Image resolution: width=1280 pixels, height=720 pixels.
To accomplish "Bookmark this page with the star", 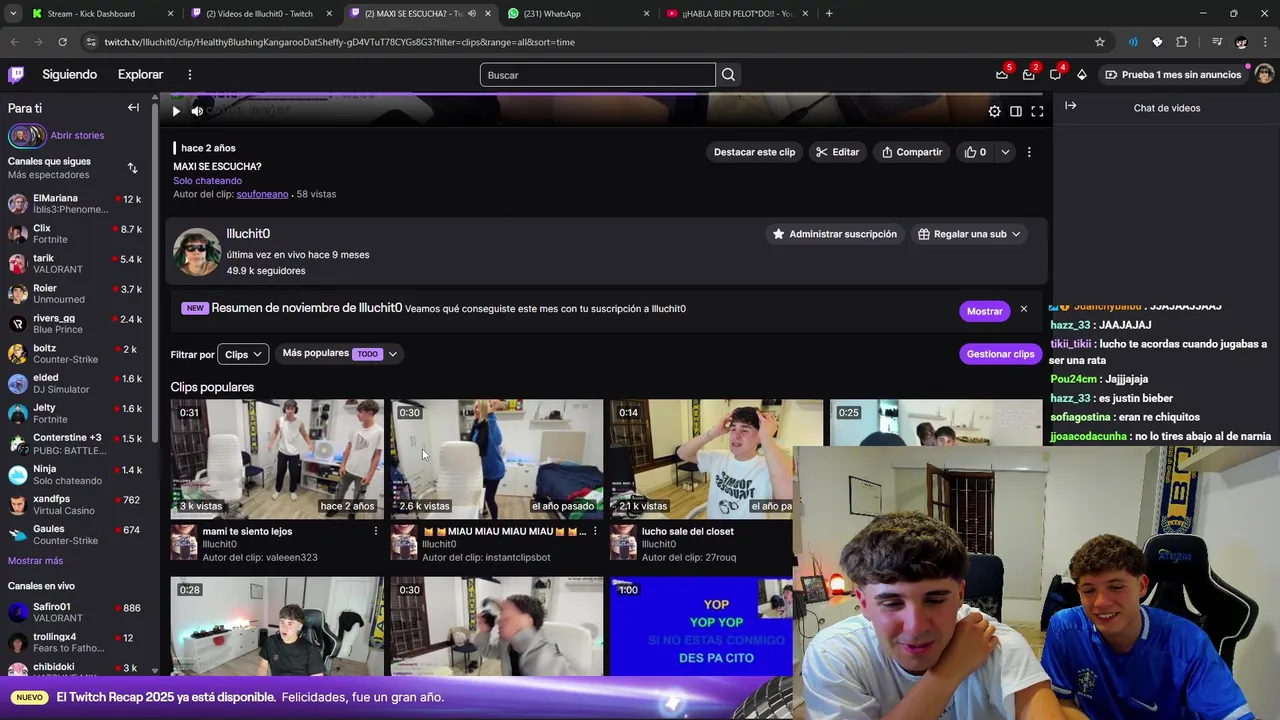I will [x=1100, y=42].
